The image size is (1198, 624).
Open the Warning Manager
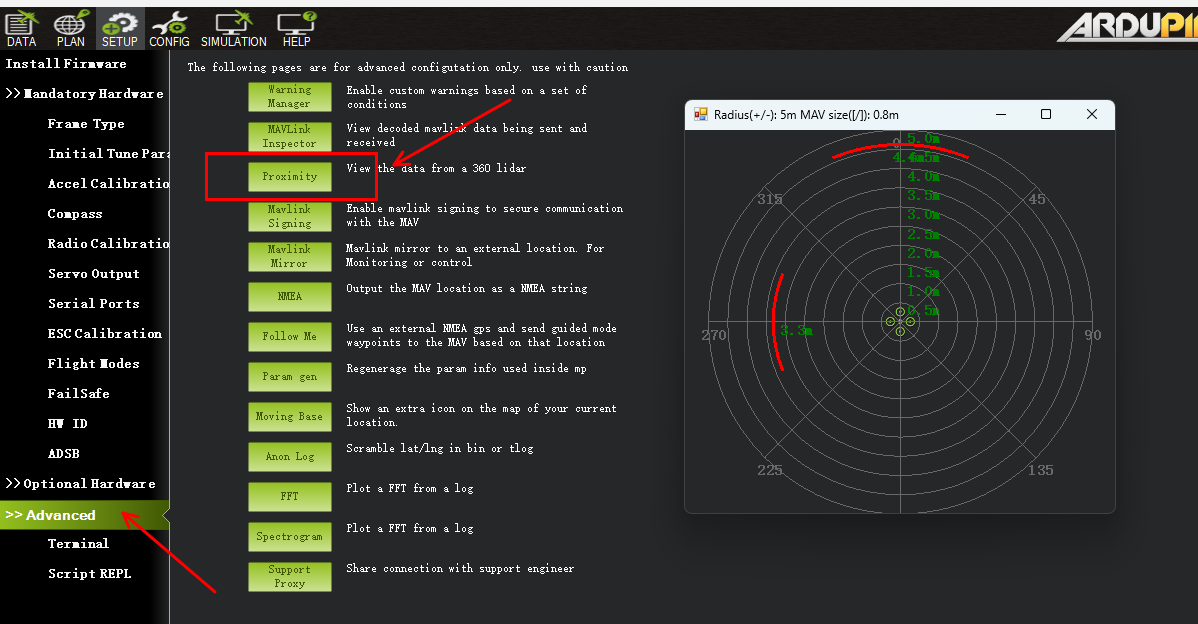(x=289, y=97)
